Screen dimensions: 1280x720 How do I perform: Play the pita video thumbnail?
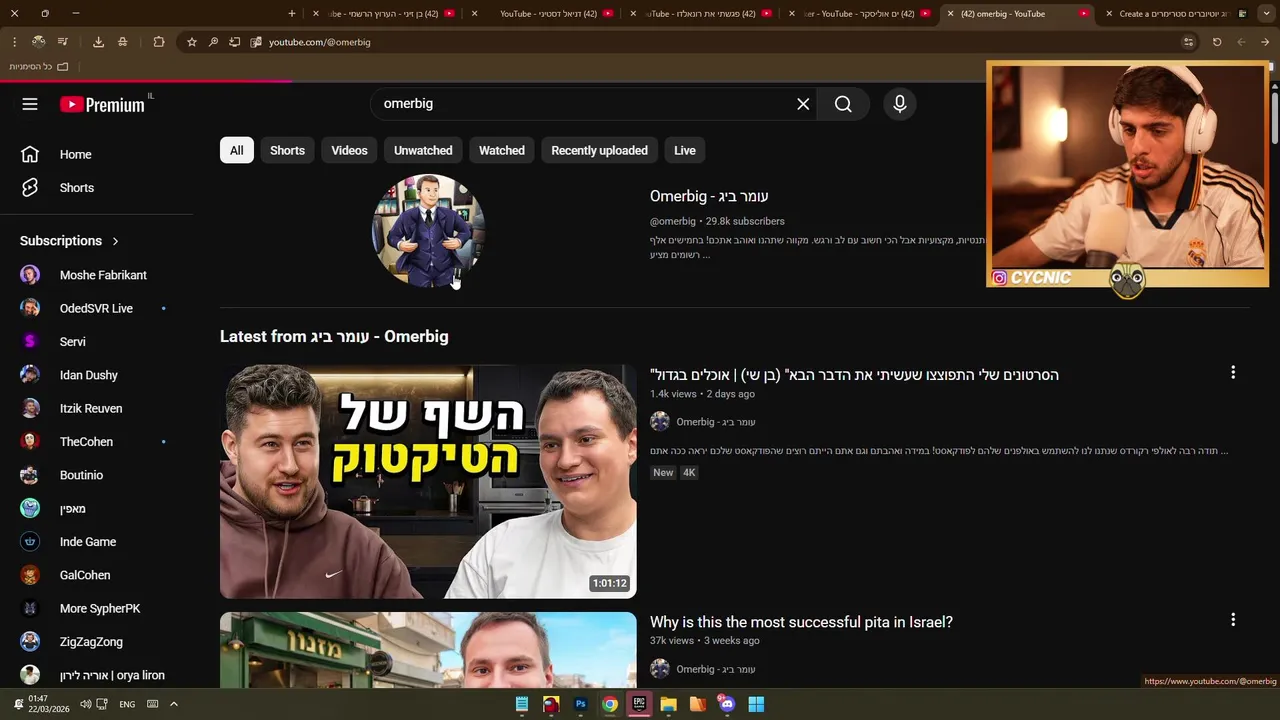click(428, 650)
